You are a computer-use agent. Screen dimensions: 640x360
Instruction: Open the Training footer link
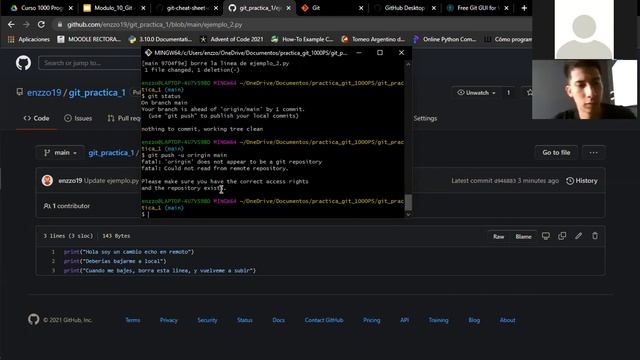(x=438, y=320)
